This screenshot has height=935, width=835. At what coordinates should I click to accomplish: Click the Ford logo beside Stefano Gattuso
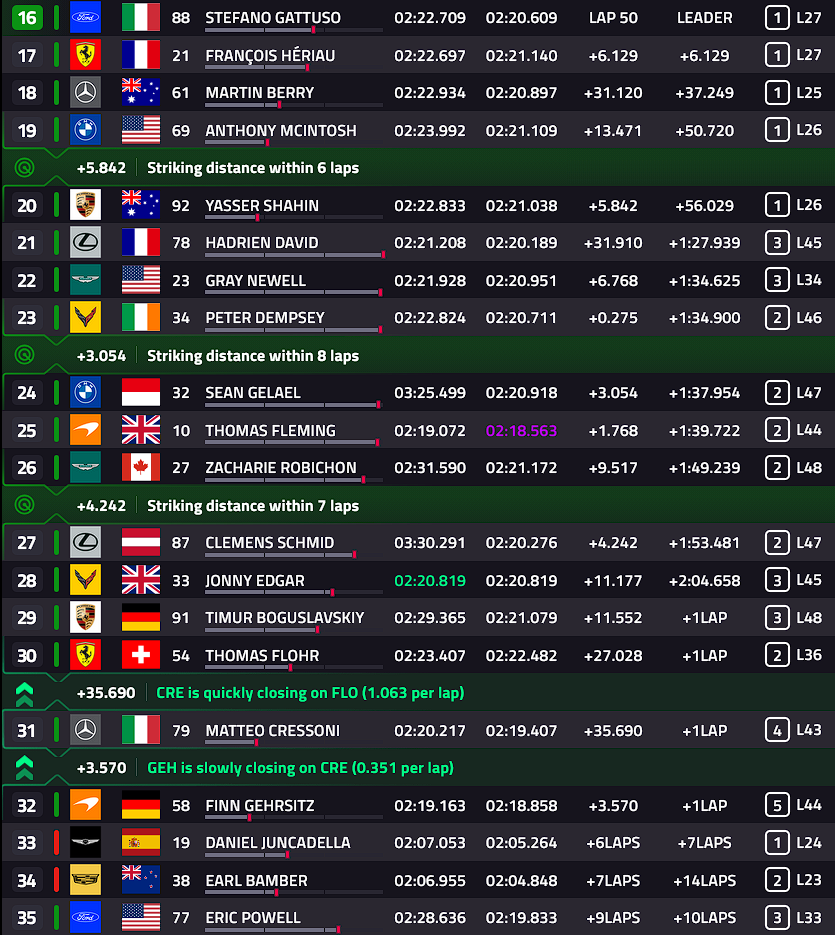[x=85, y=17]
